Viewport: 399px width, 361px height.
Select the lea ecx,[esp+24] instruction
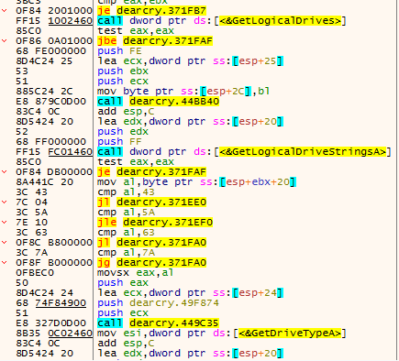190,293
